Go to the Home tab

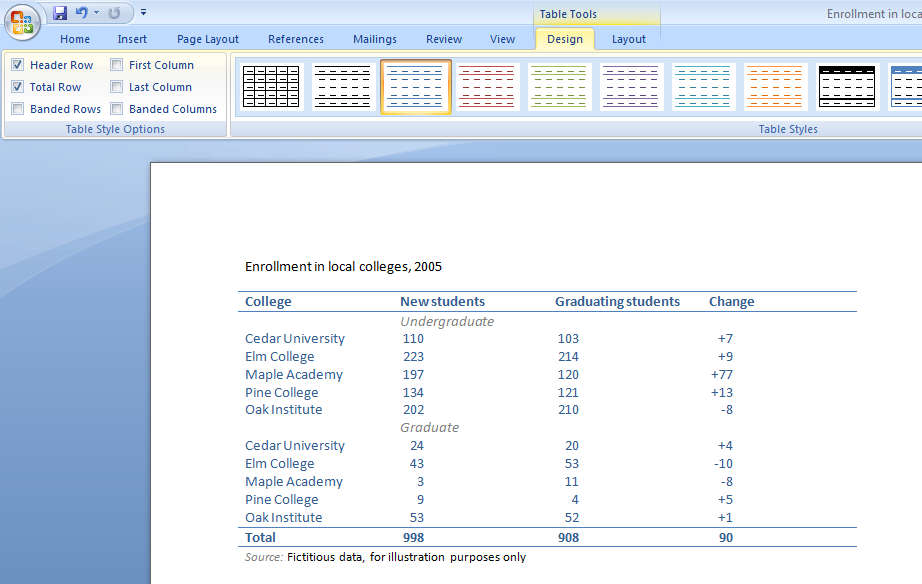[x=75, y=39]
